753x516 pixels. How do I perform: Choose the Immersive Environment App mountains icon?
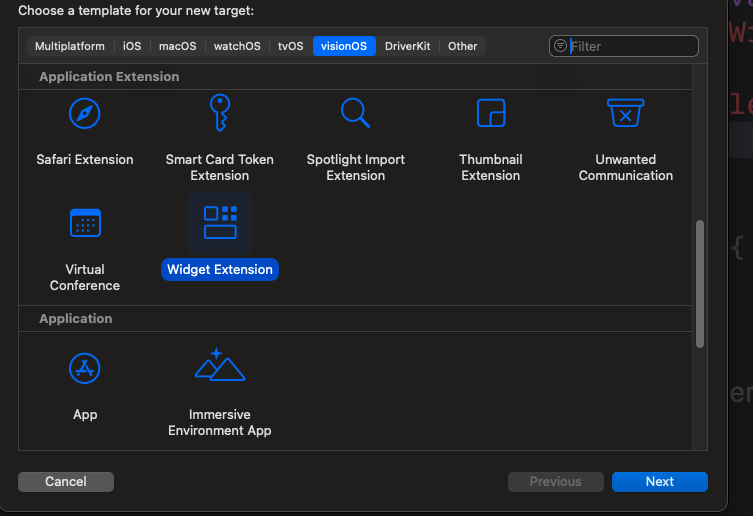[x=220, y=365]
